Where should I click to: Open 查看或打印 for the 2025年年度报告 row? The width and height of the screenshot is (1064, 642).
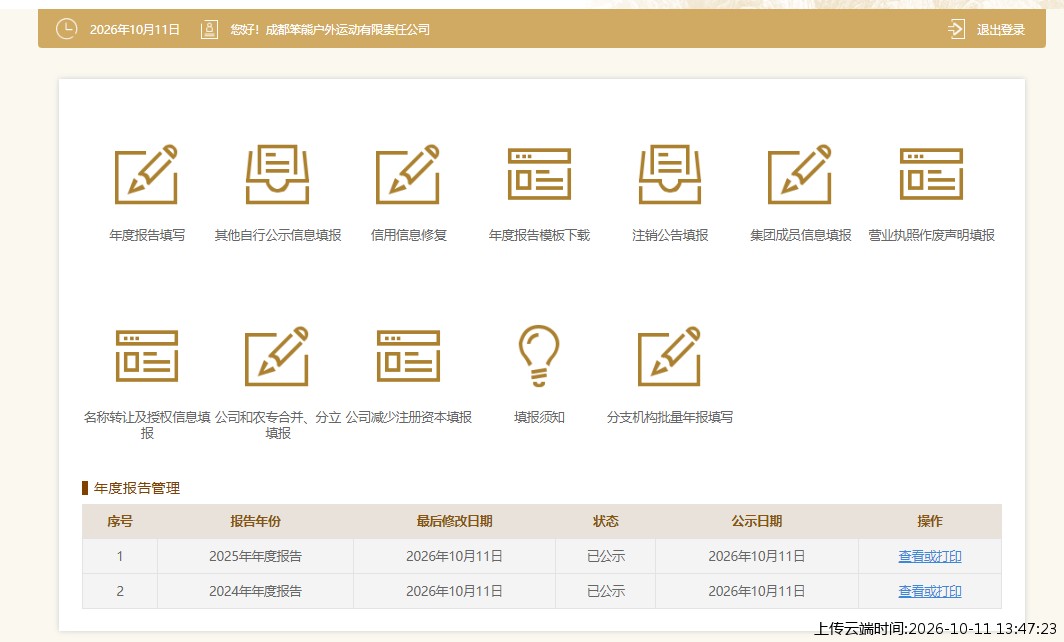(x=930, y=556)
